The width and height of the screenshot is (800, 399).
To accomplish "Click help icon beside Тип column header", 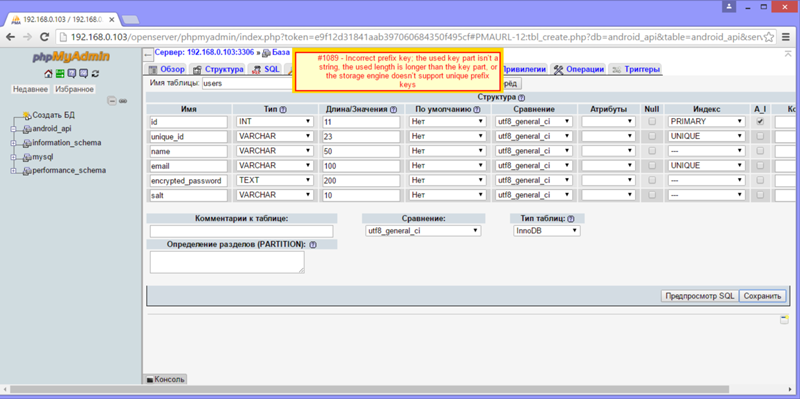I will click(283, 109).
